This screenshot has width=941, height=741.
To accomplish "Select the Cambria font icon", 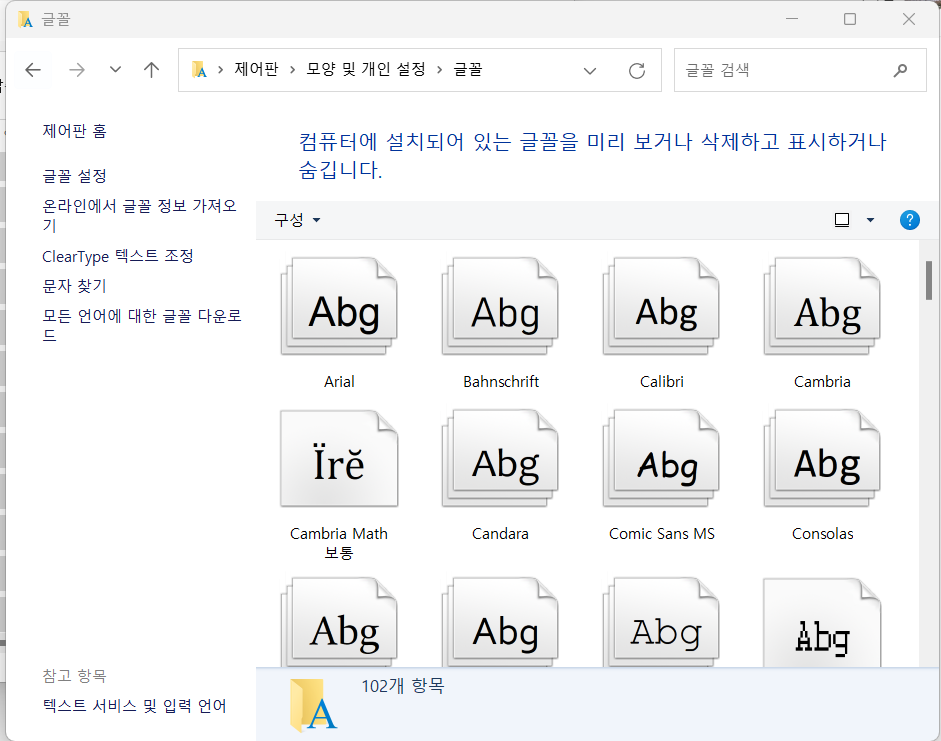I will click(822, 306).
